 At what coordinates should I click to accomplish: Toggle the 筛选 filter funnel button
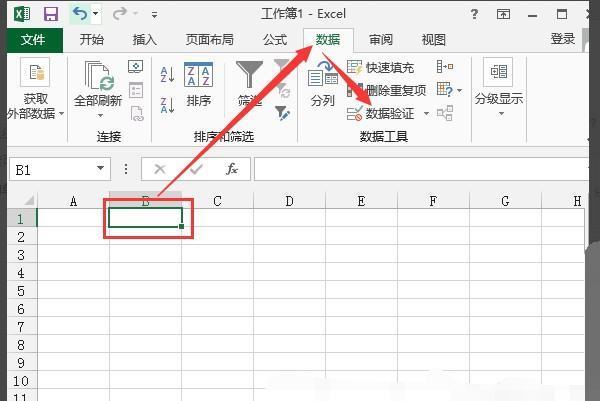point(249,84)
